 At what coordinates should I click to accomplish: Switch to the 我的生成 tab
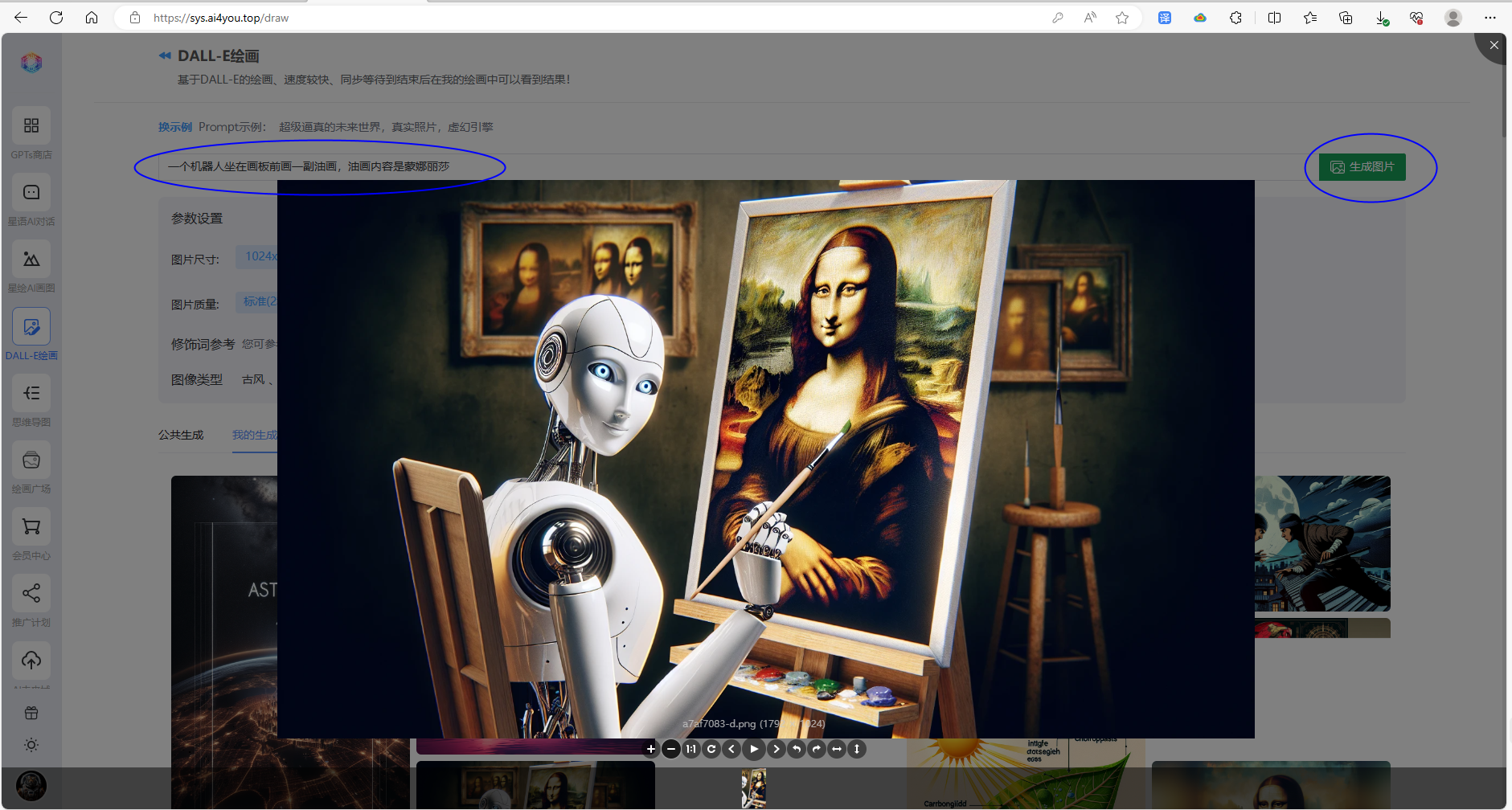coord(254,435)
